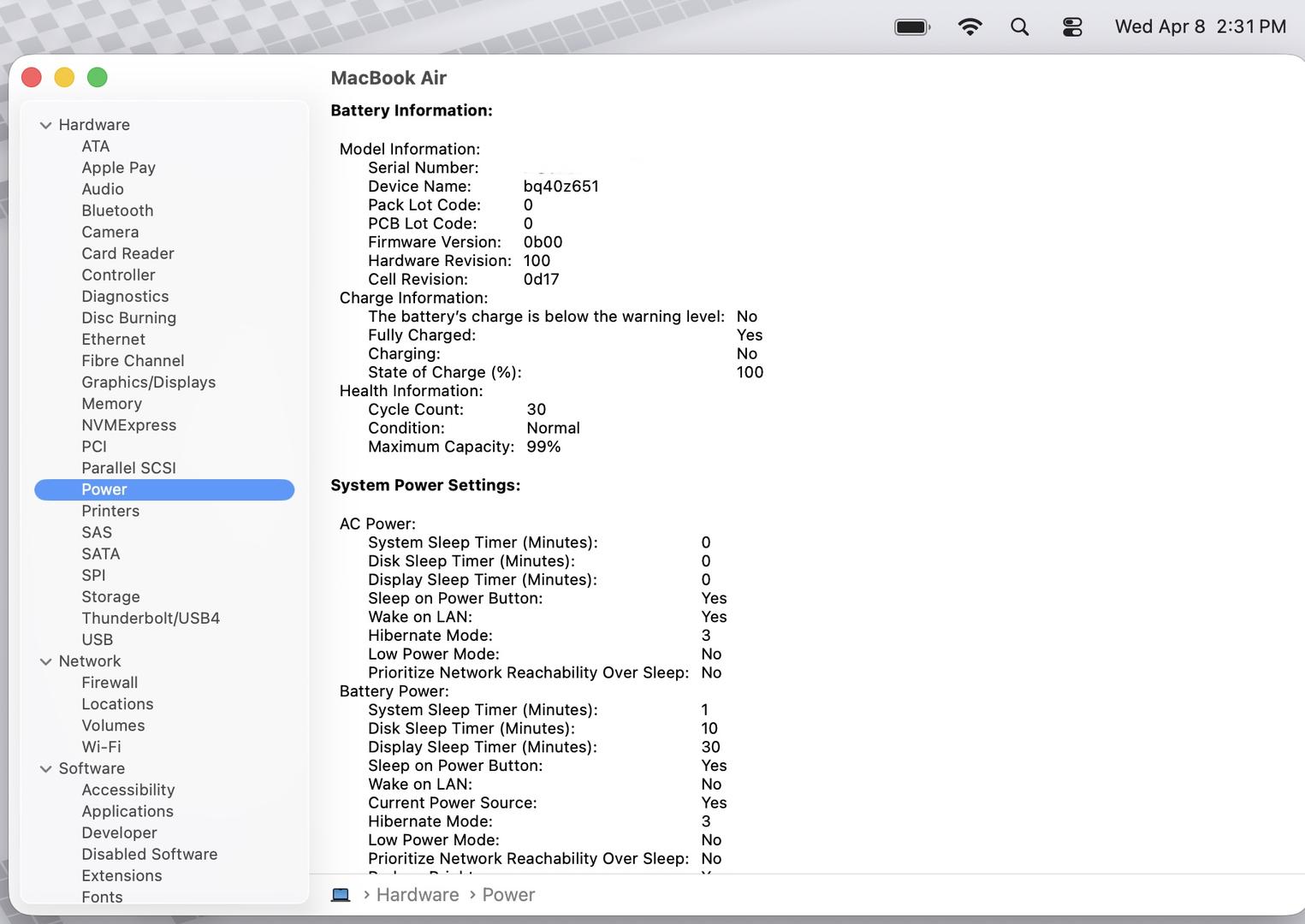
Task: Open the Wi-Fi status menu
Action: pyautogui.click(x=970, y=27)
